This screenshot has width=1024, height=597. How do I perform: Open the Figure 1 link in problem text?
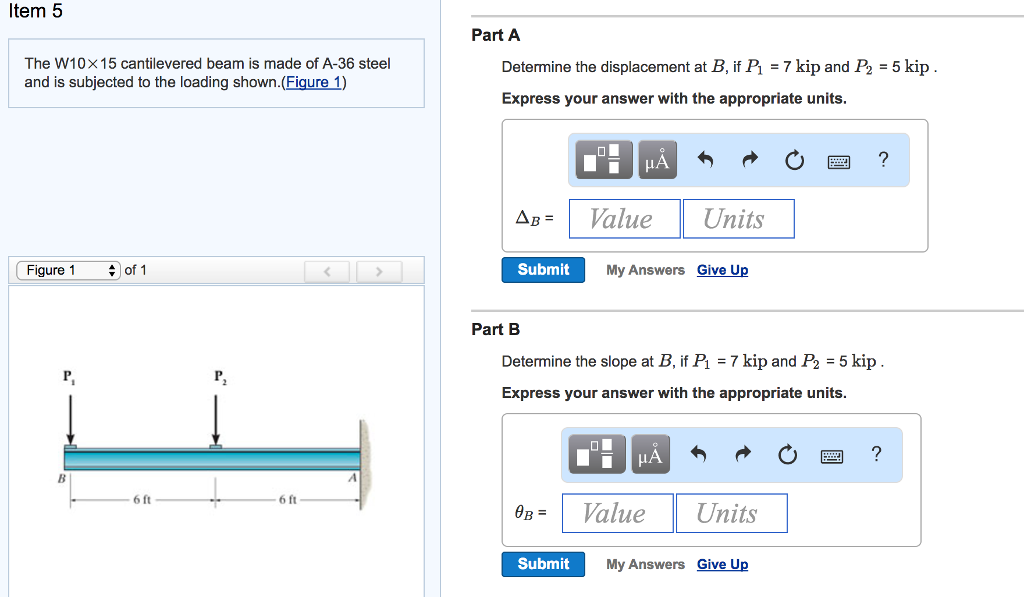click(x=313, y=82)
